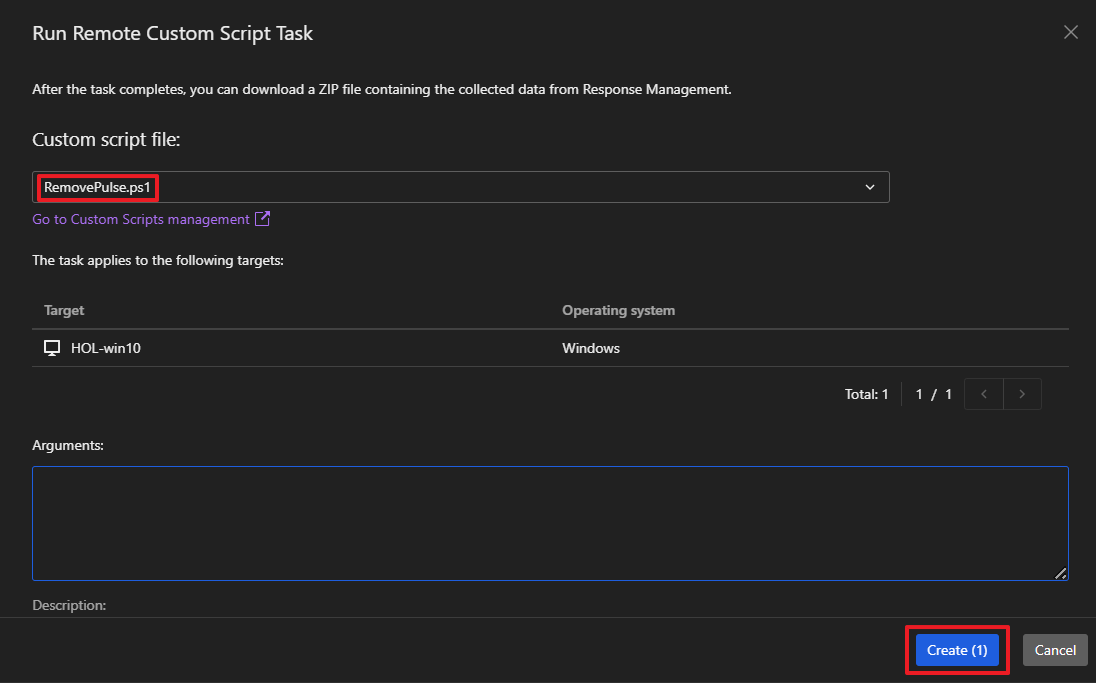Click the external link icon beside Custom Scripts
Viewport: 1096px width, 683px height.
pyautogui.click(x=263, y=219)
